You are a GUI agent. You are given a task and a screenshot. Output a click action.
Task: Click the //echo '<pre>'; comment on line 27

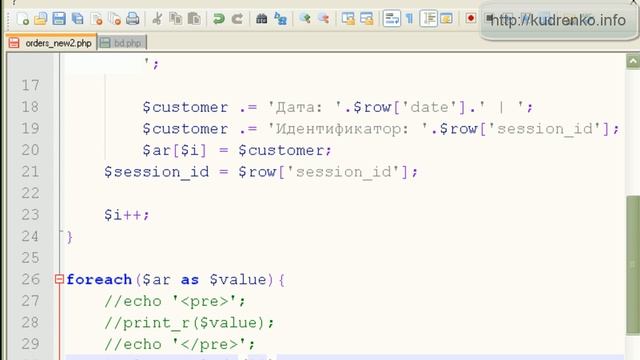tap(175, 301)
